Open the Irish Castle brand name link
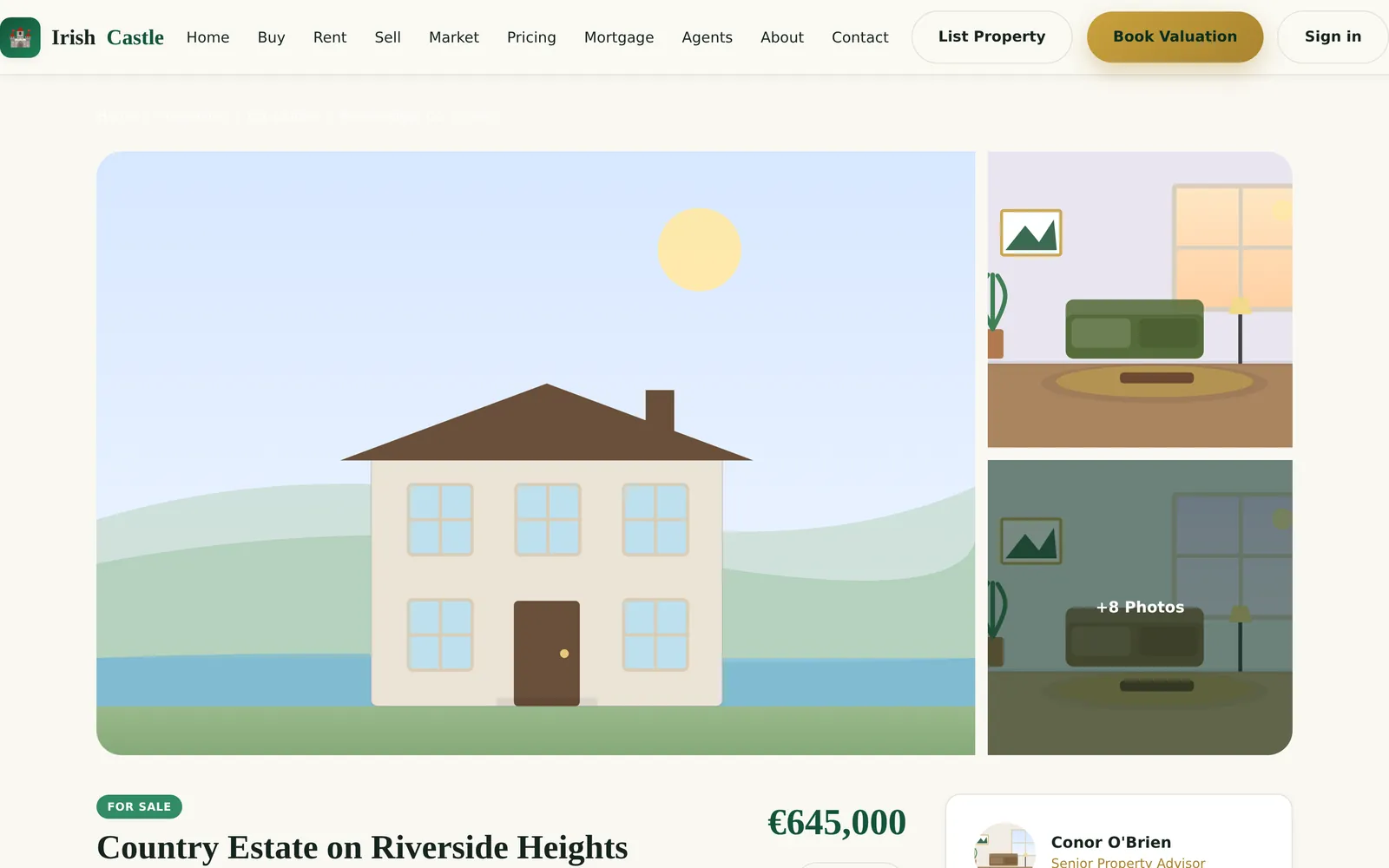 (x=108, y=37)
